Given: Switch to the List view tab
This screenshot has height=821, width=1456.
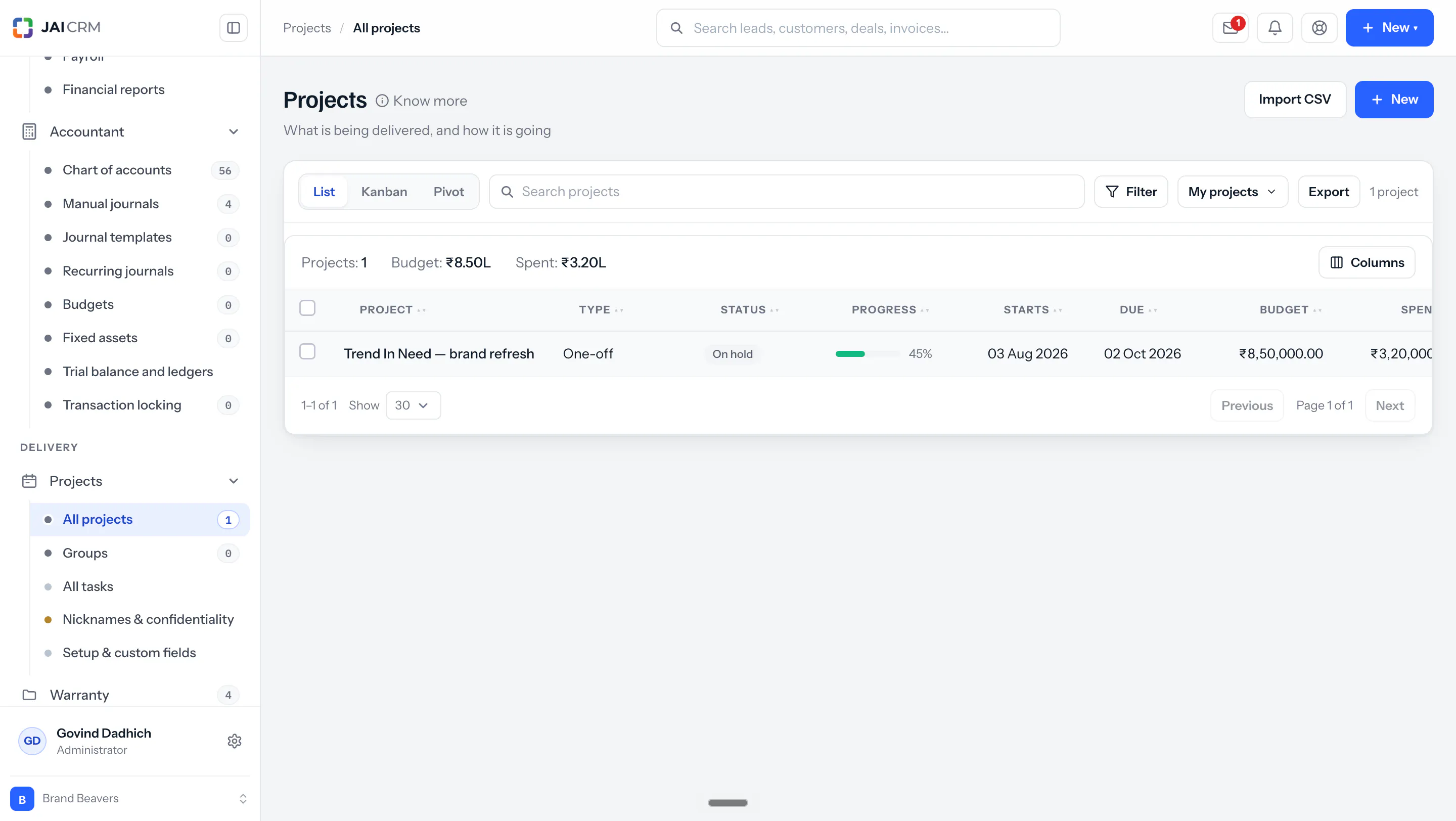Looking at the screenshot, I should [x=324, y=192].
